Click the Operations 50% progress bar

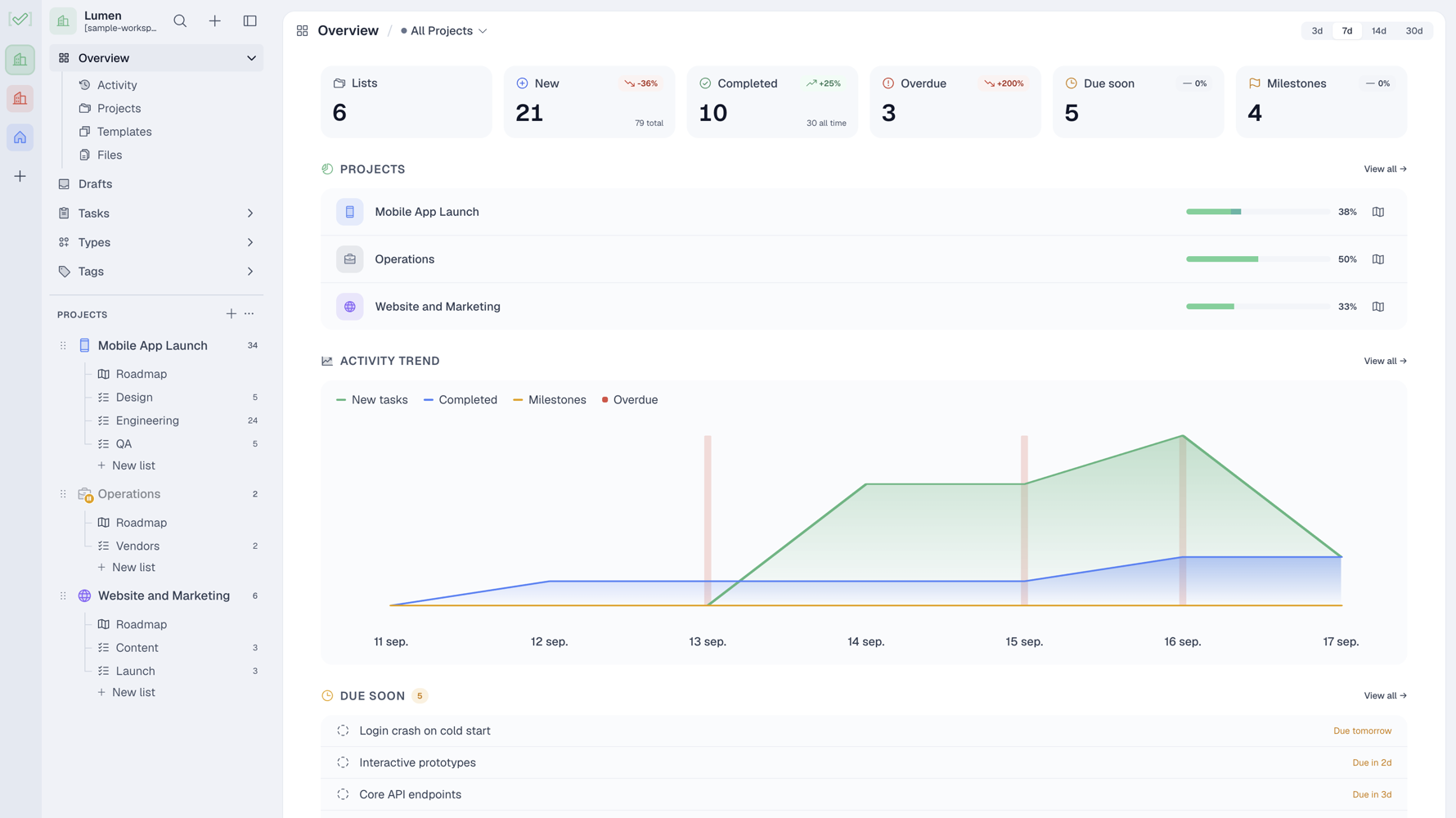pyautogui.click(x=1258, y=259)
